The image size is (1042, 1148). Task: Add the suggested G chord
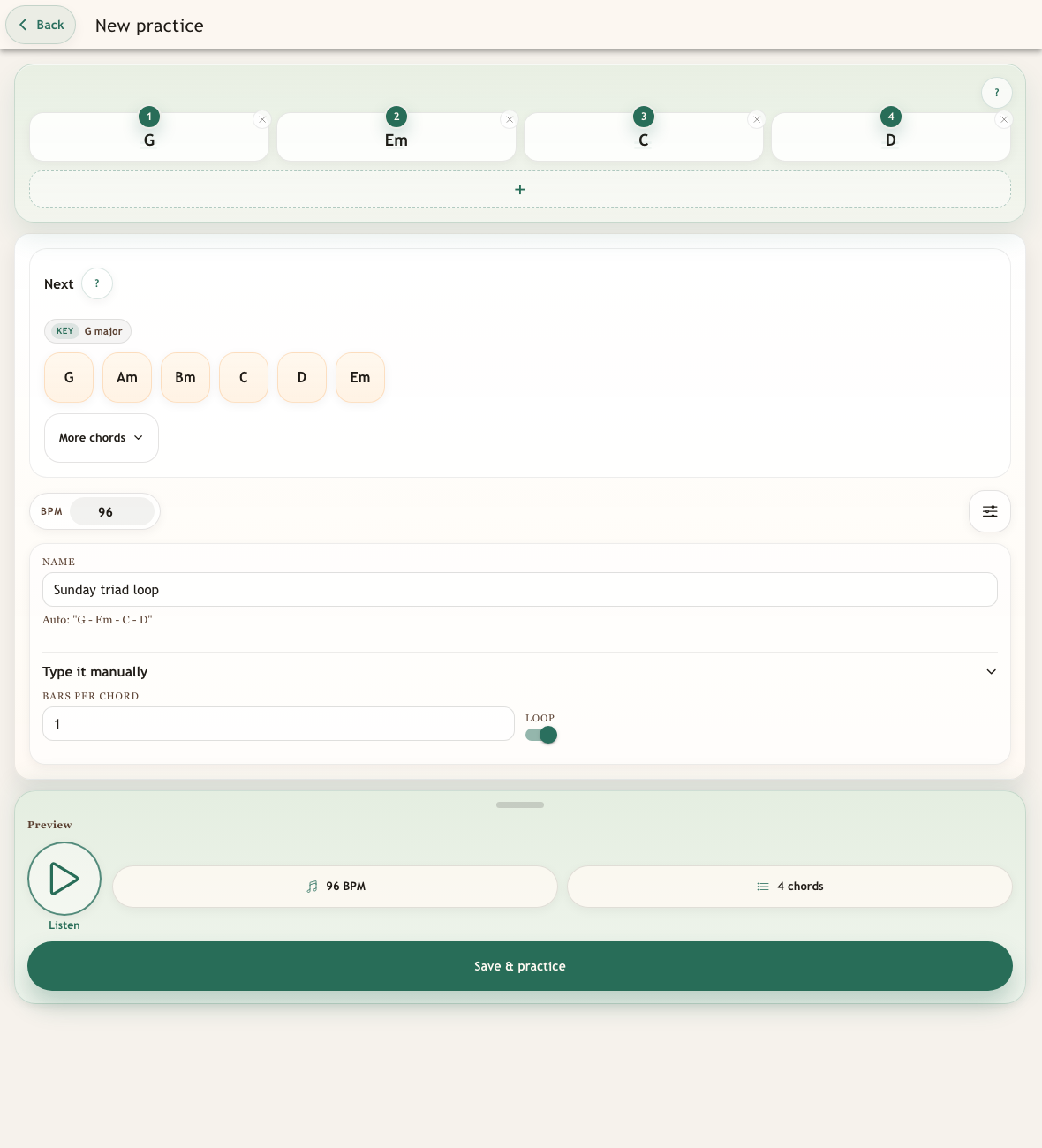[x=69, y=377]
